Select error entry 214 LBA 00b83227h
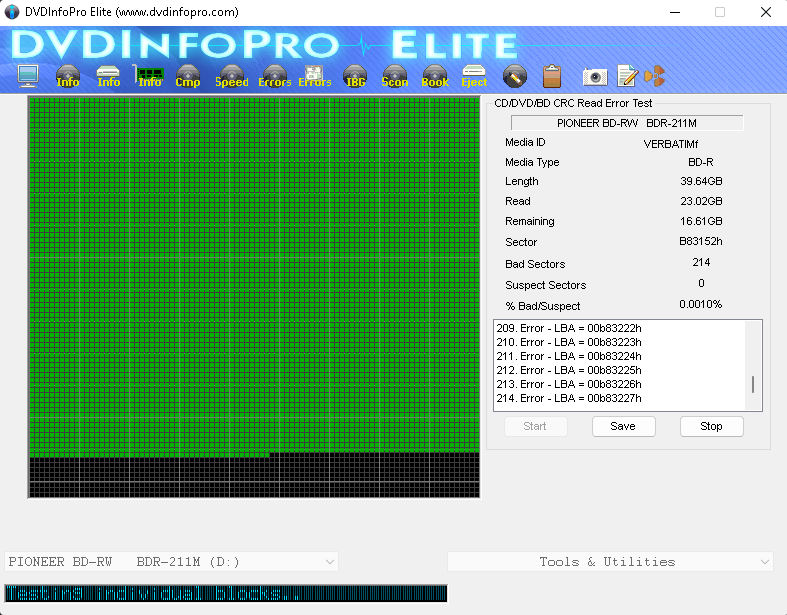This screenshot has width=787, height=615. pyautogui.click(x=569, y=399)
